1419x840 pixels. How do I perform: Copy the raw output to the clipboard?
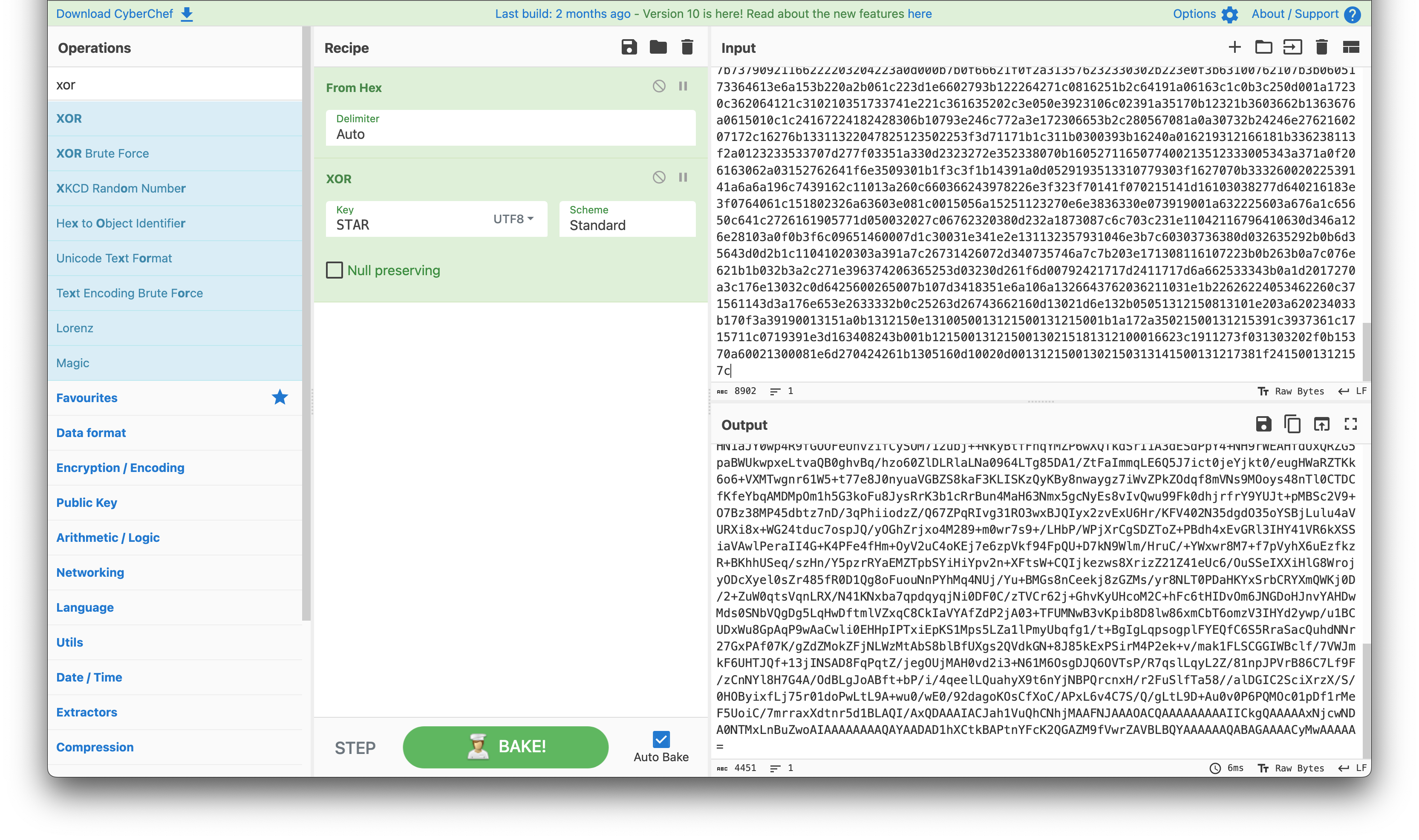[x=1292, y=424]
